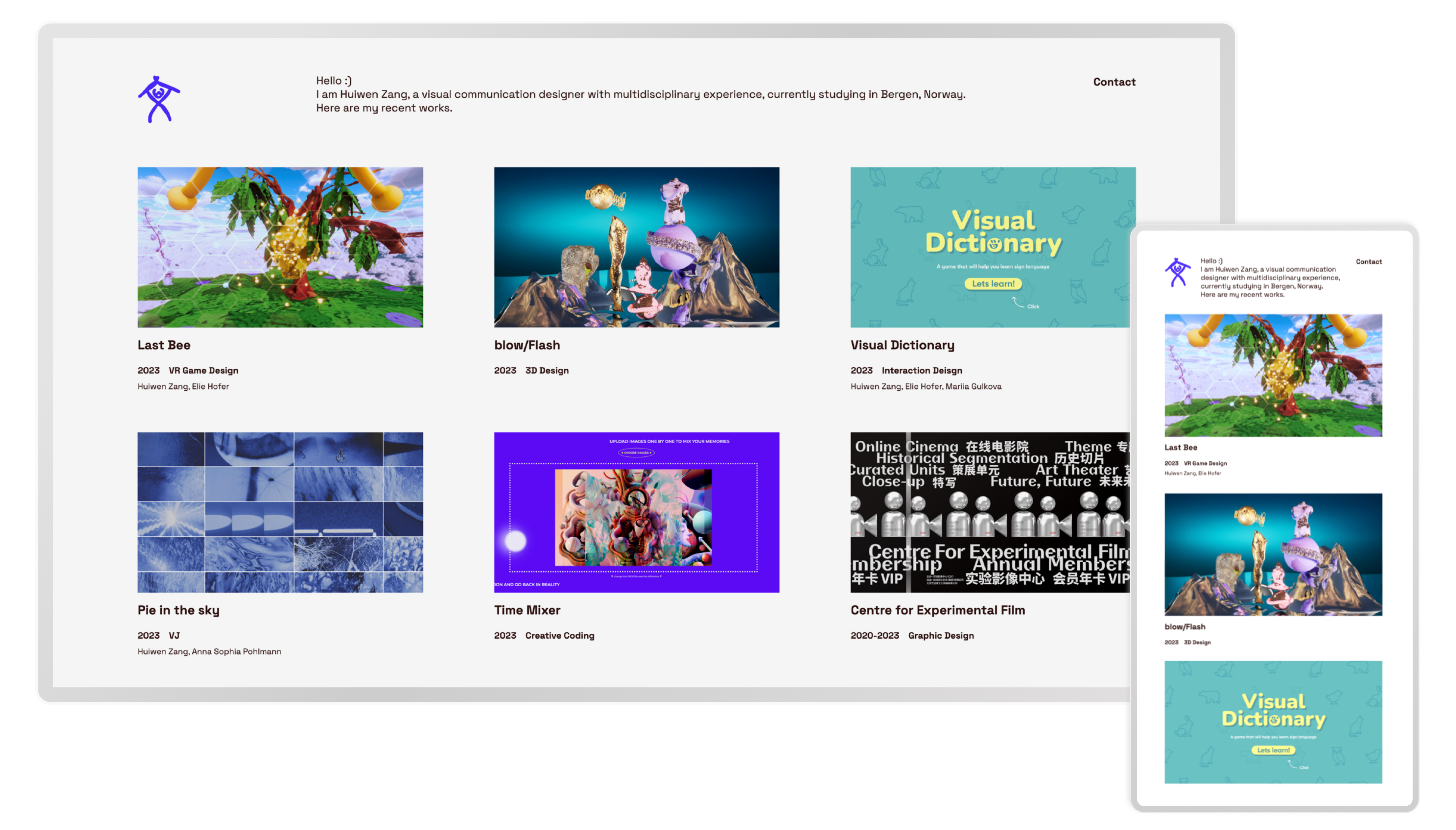Click the Time Mixer project title

527,610
